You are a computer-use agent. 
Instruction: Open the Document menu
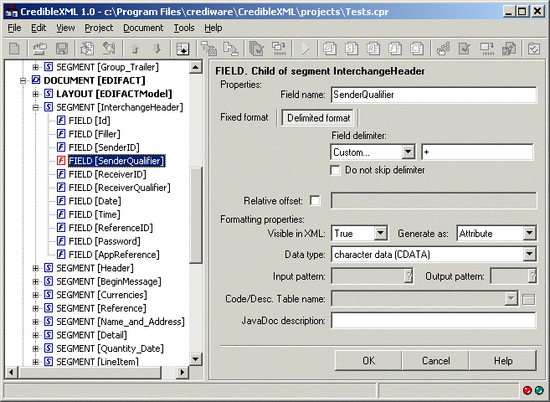(x=143, y=28)
